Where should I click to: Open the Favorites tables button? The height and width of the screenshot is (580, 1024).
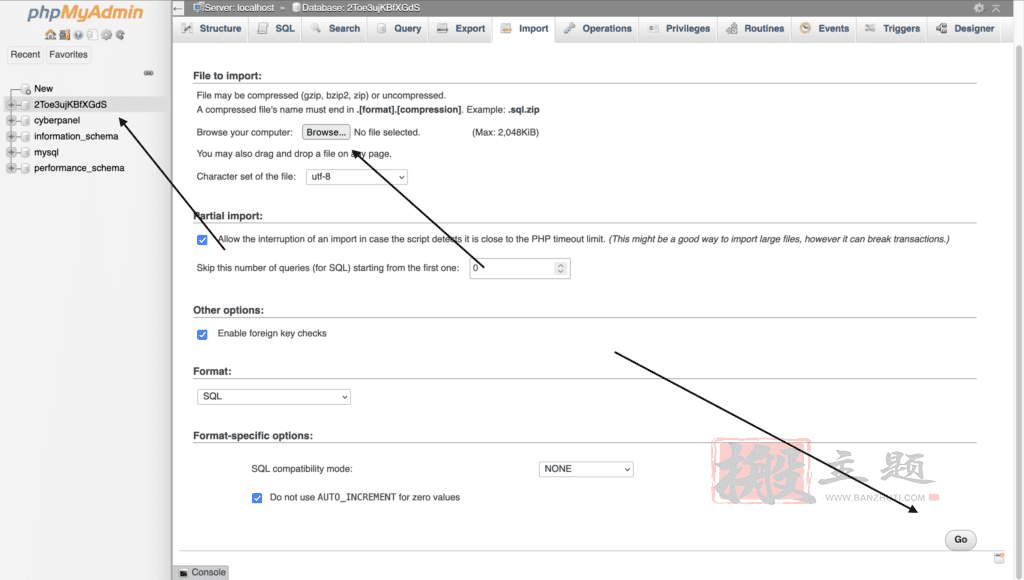click(x=68, y=55)
